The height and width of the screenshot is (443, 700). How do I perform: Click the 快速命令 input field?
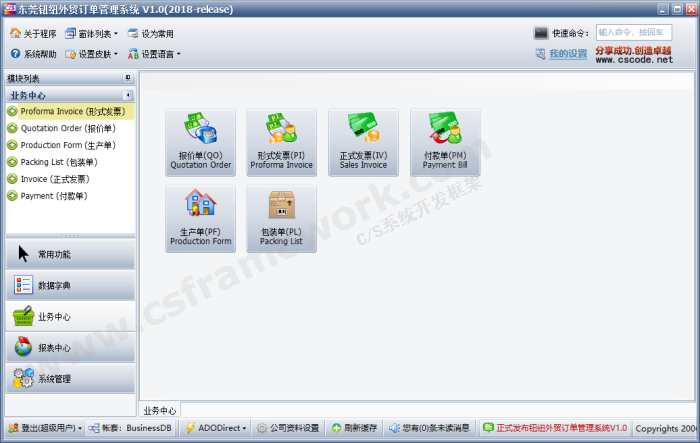coord(633,33)
